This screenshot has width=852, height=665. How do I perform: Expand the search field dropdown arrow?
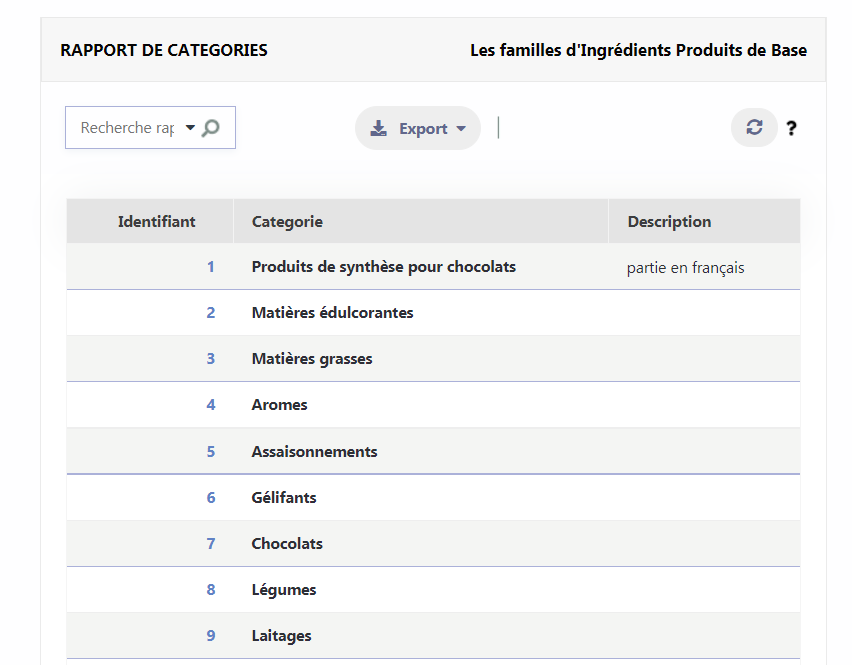point(190,128)
